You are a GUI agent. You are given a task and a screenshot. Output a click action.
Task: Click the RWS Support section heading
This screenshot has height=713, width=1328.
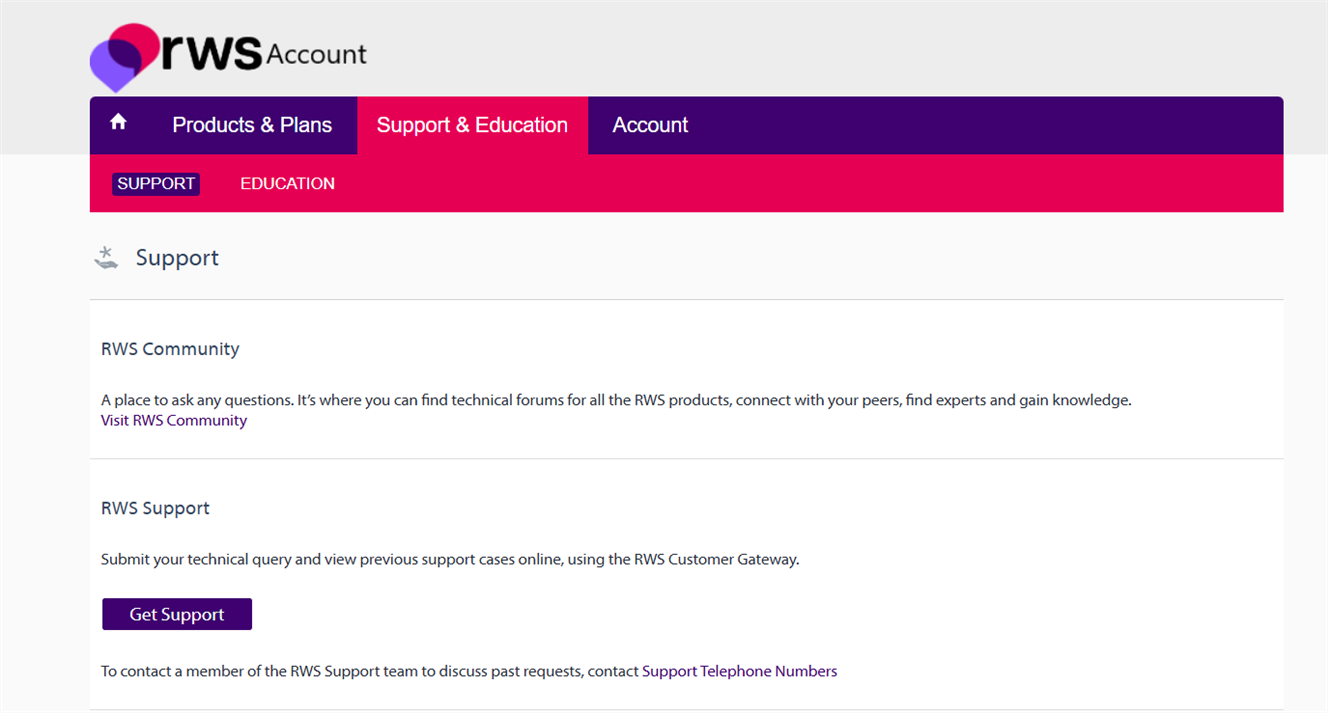155,508
